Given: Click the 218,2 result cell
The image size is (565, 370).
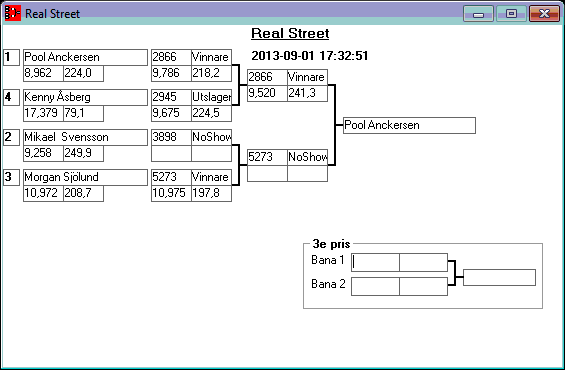Looking at the screenshot, I should point(211,73).
